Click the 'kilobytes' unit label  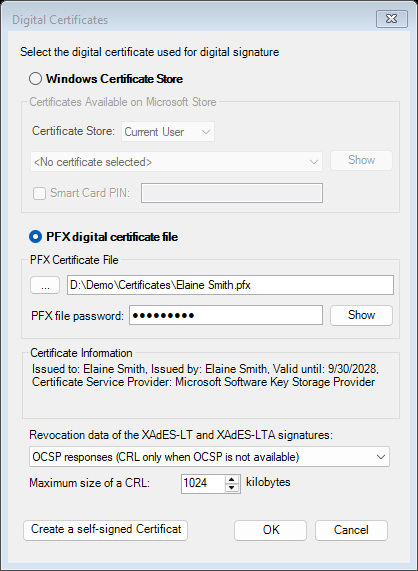pyautogui.click(x=268, y=482)
